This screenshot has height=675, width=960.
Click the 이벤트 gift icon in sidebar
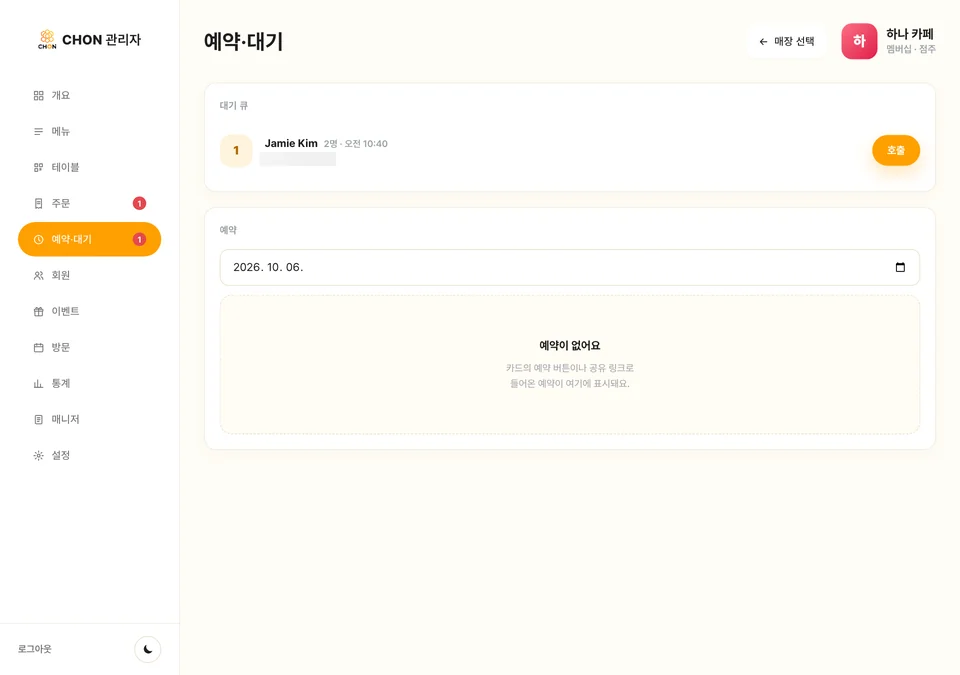tap(39, 311)
